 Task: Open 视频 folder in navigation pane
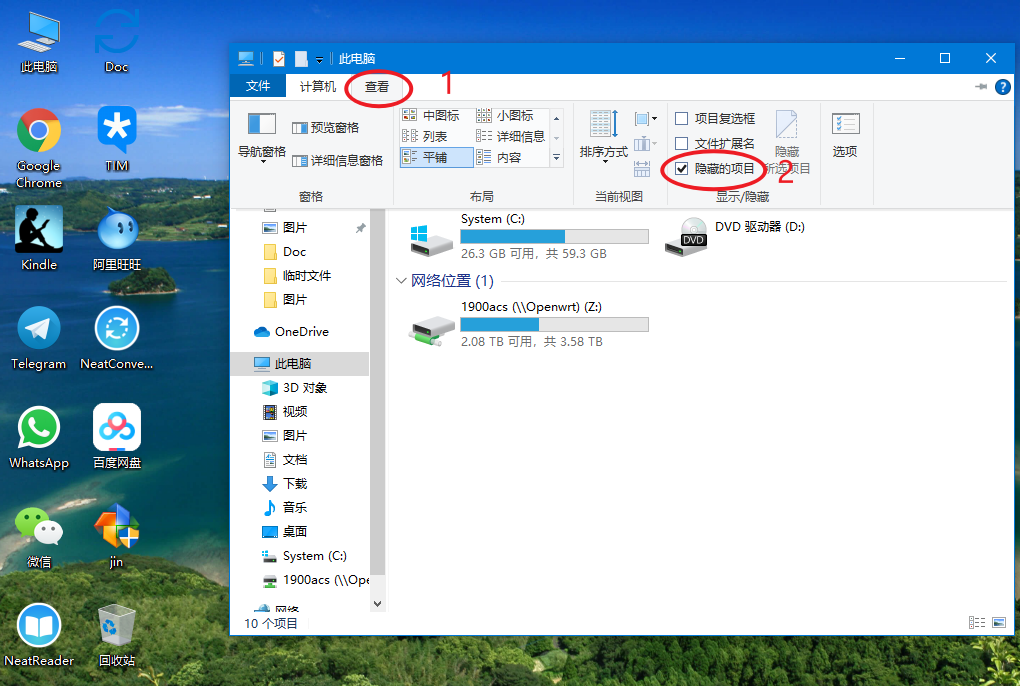pyautogui.click(x=284, y=412)
